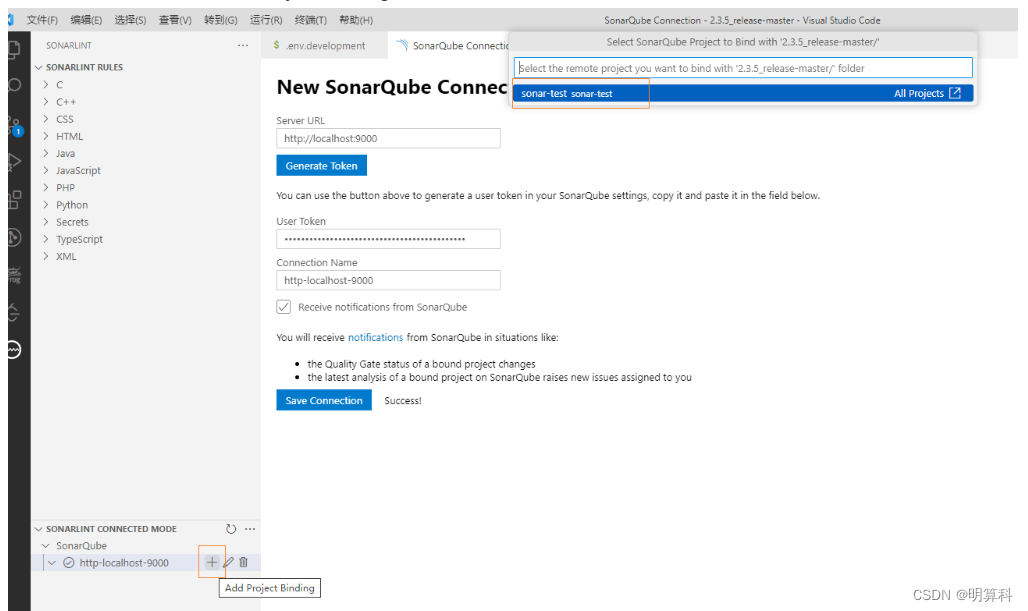This screenshot has height=611, width=1028.
Task: Open the SonarLint activity bar icon
Action: coord(14,350)
